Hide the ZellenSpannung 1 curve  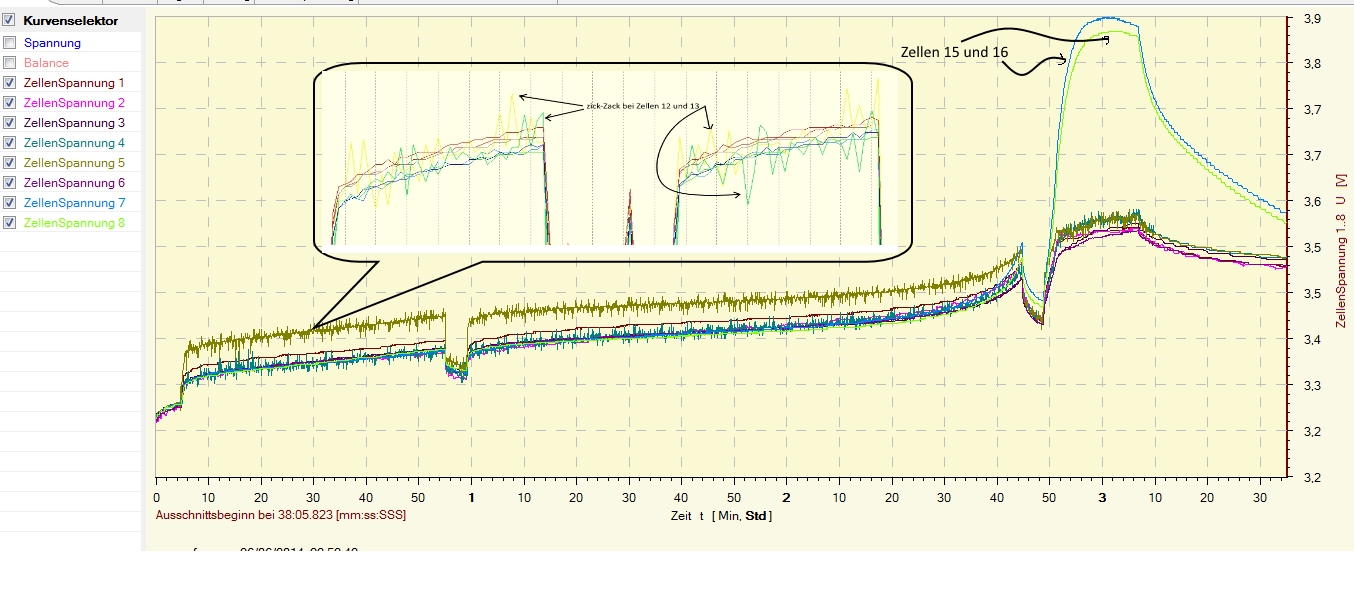coord(10,83)
